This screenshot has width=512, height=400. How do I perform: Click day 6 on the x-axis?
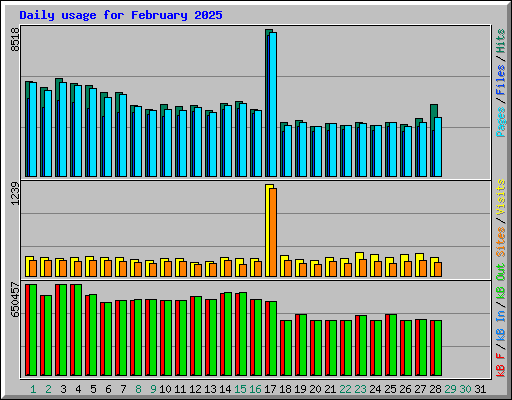[x=108, y=389]
